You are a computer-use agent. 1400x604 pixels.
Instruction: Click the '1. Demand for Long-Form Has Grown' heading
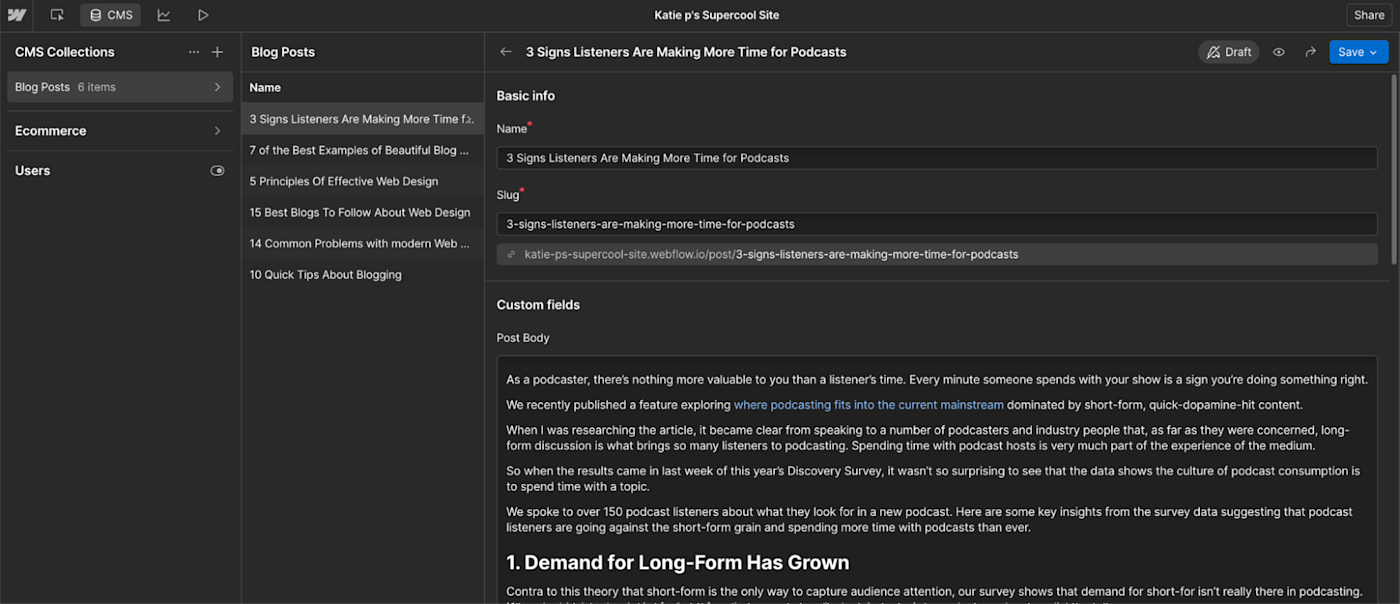point(677,563)
